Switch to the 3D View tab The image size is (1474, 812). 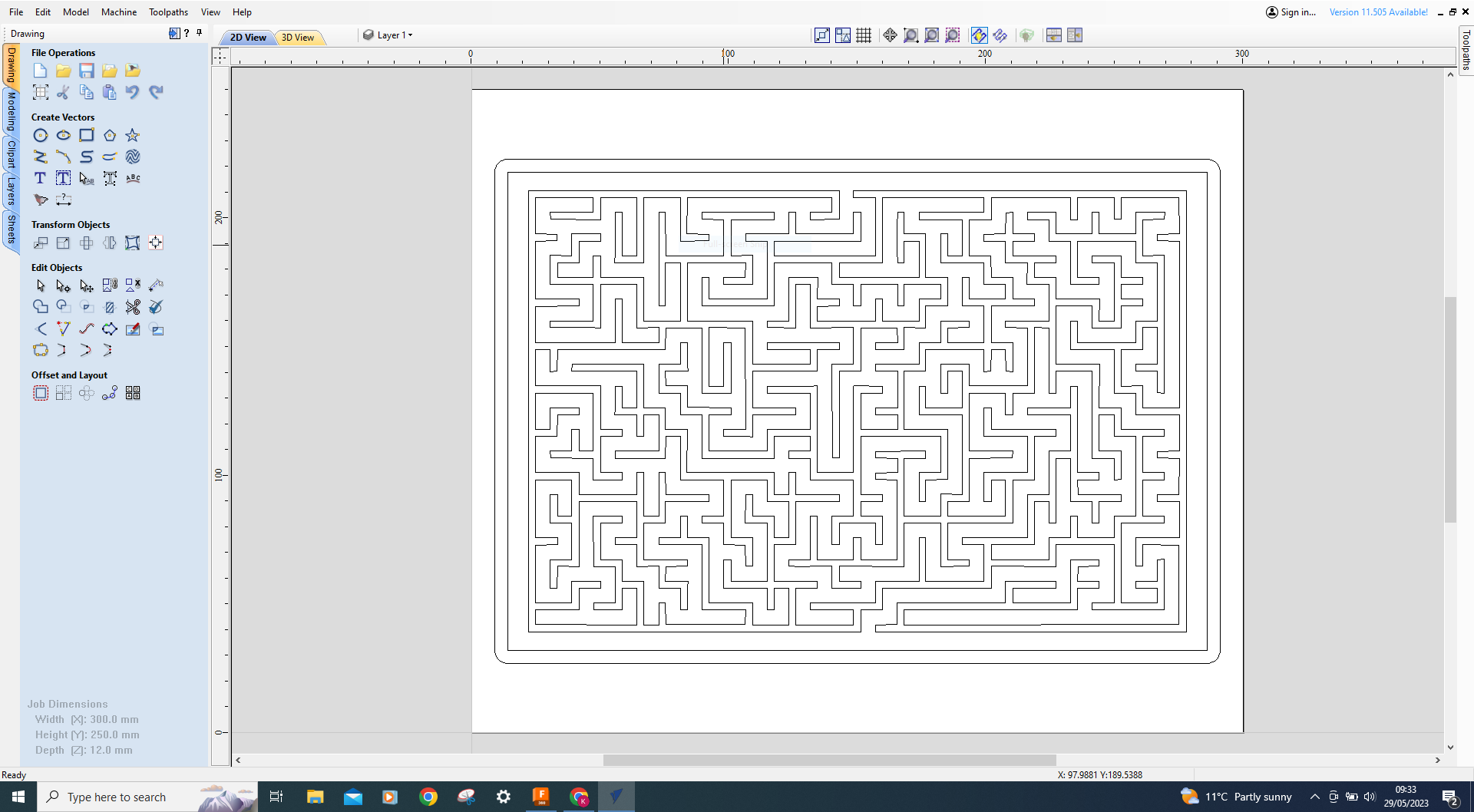[x=298, y=37]
